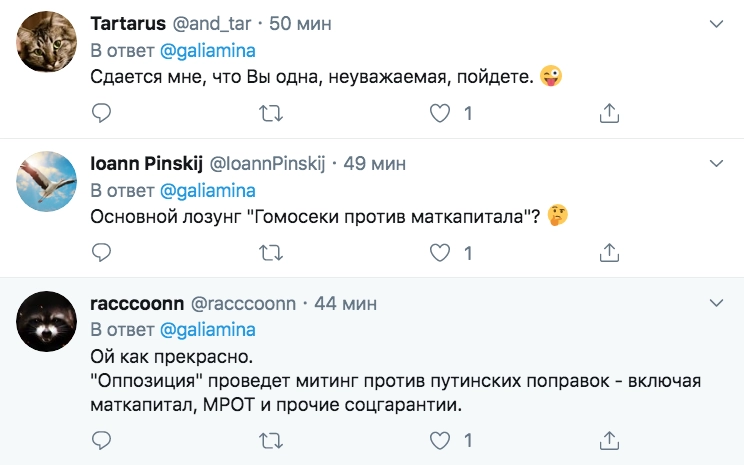Image resolution: width=744 pixels, height=465 pixels.
Task: Retweet racccoonn's tweet
Action: pos(270,440)
